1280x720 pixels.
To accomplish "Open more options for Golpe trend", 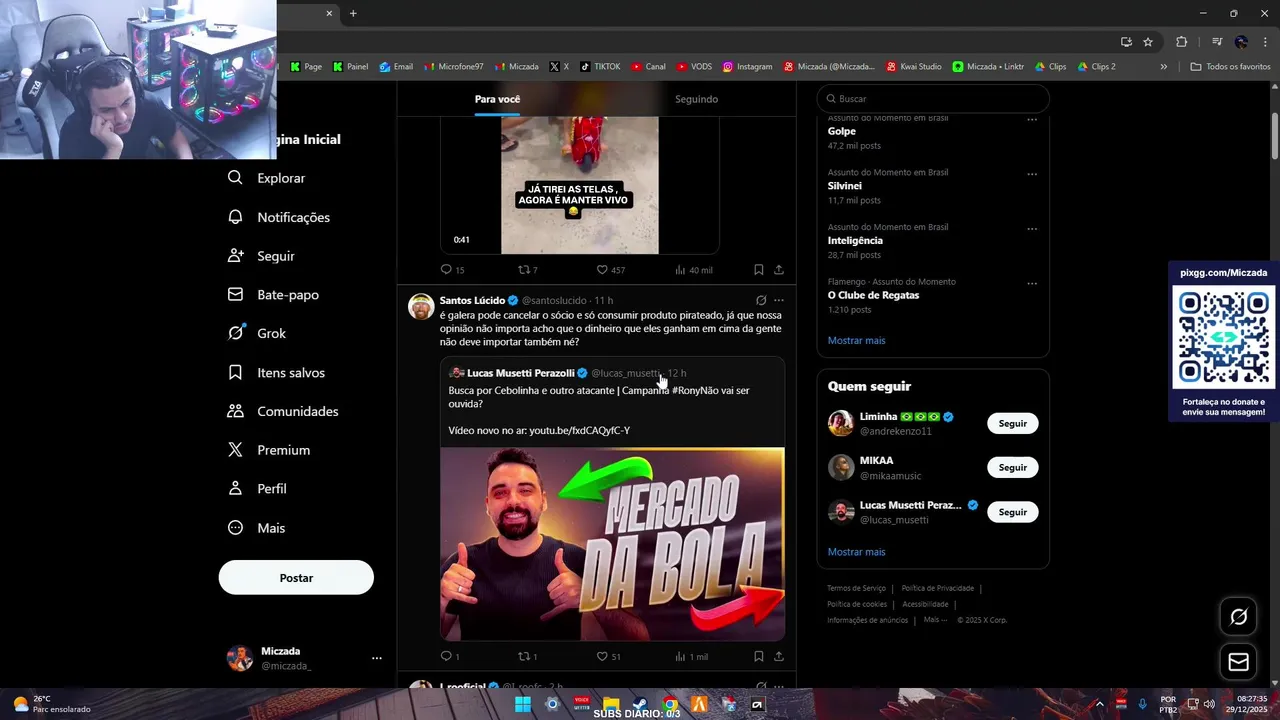I will pyautogui.click(x=1032, y=119).
